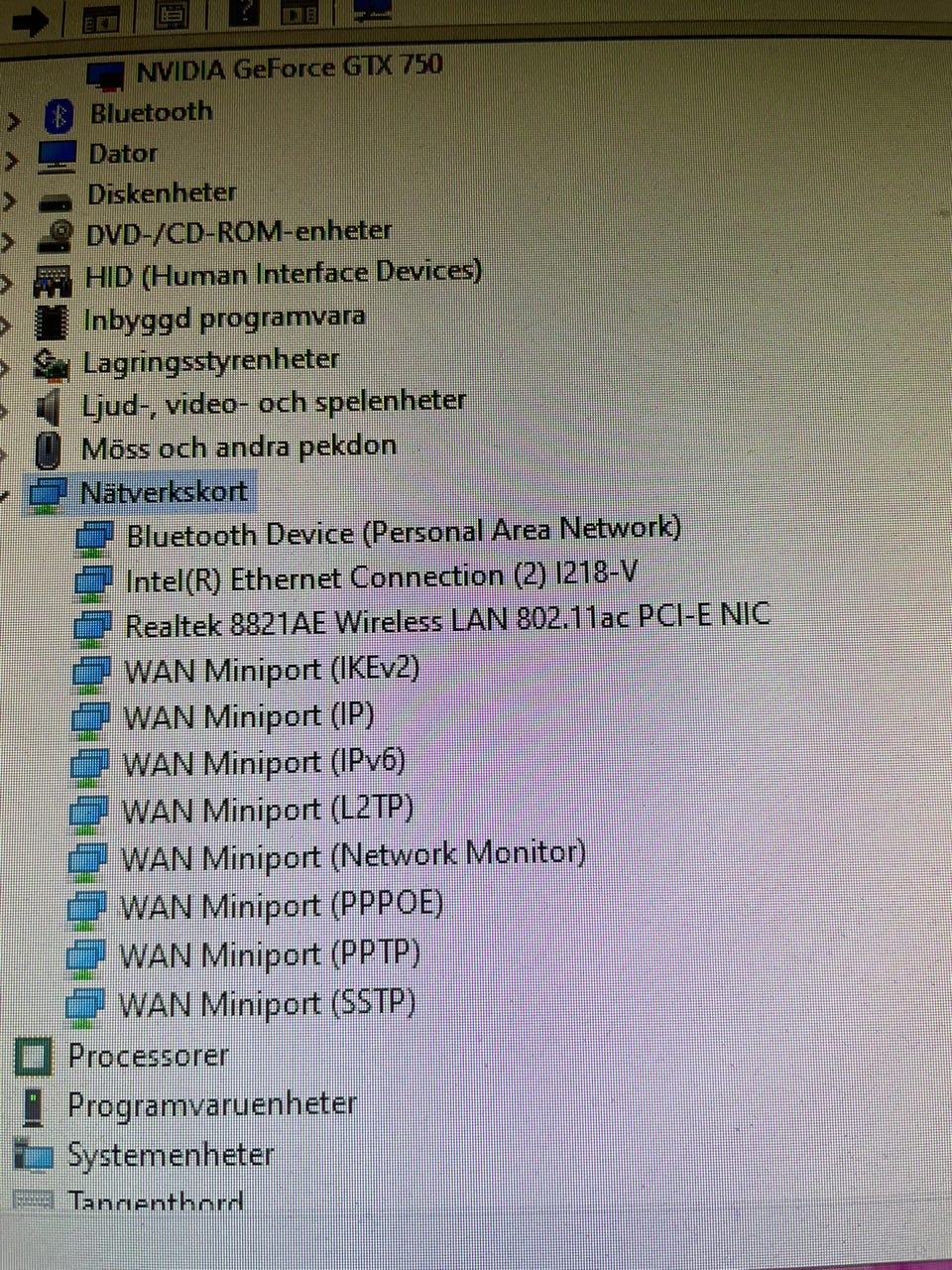
Task: Click the Möss och andra pekdon mouse icon
Action: pyautogui.click(x=47, y=450)
